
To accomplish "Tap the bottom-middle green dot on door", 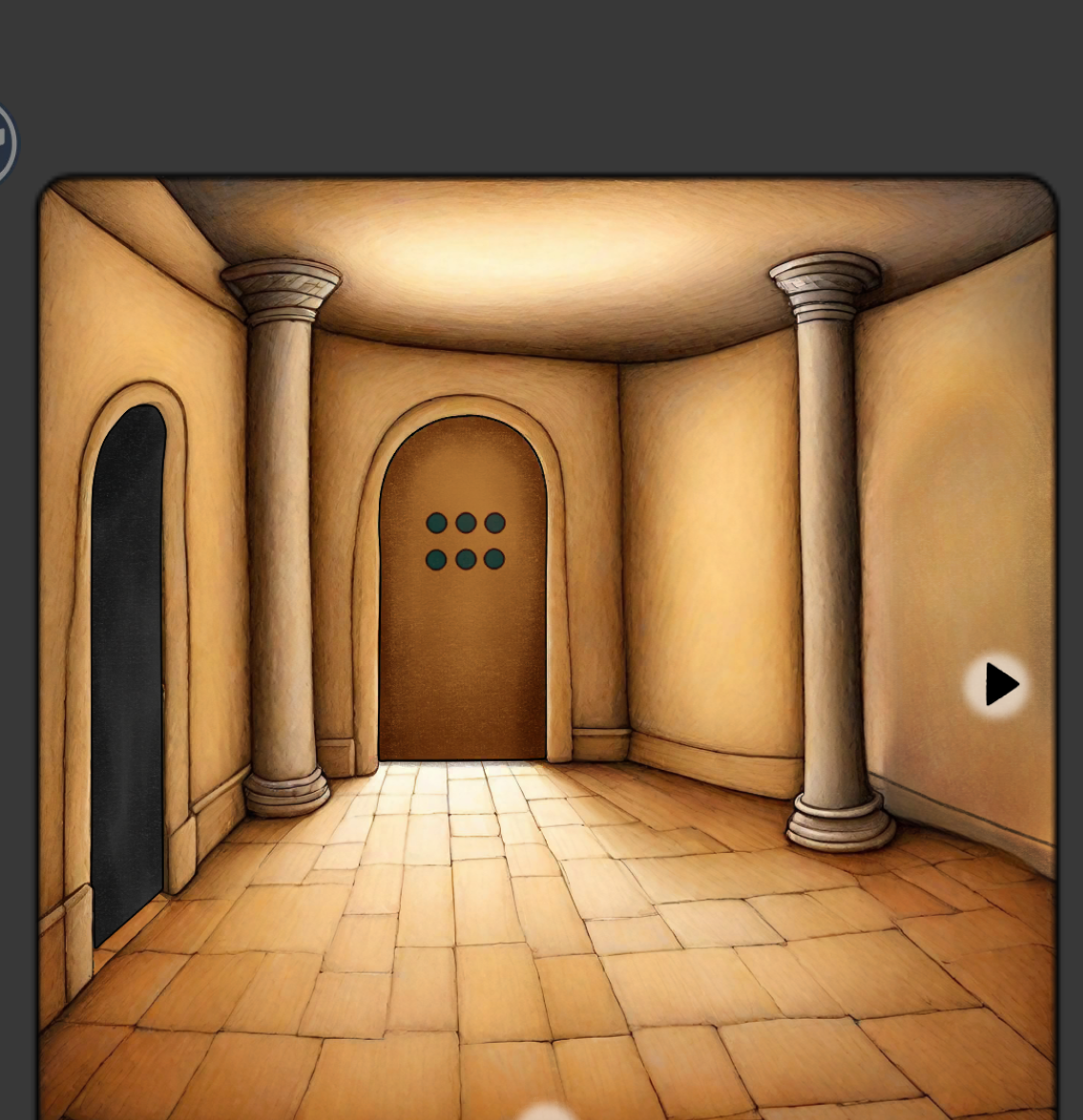I will pyautogui.click(x=466, y=559).
